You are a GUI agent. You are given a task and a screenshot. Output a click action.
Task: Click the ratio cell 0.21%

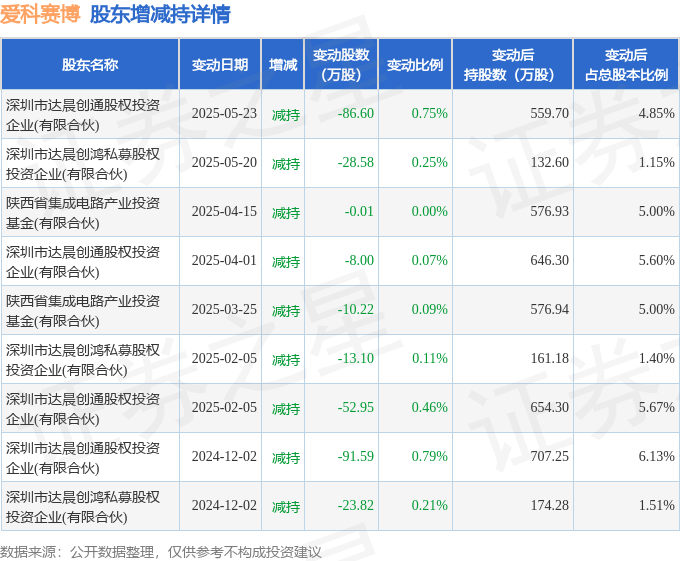click(x=429, y=506)
